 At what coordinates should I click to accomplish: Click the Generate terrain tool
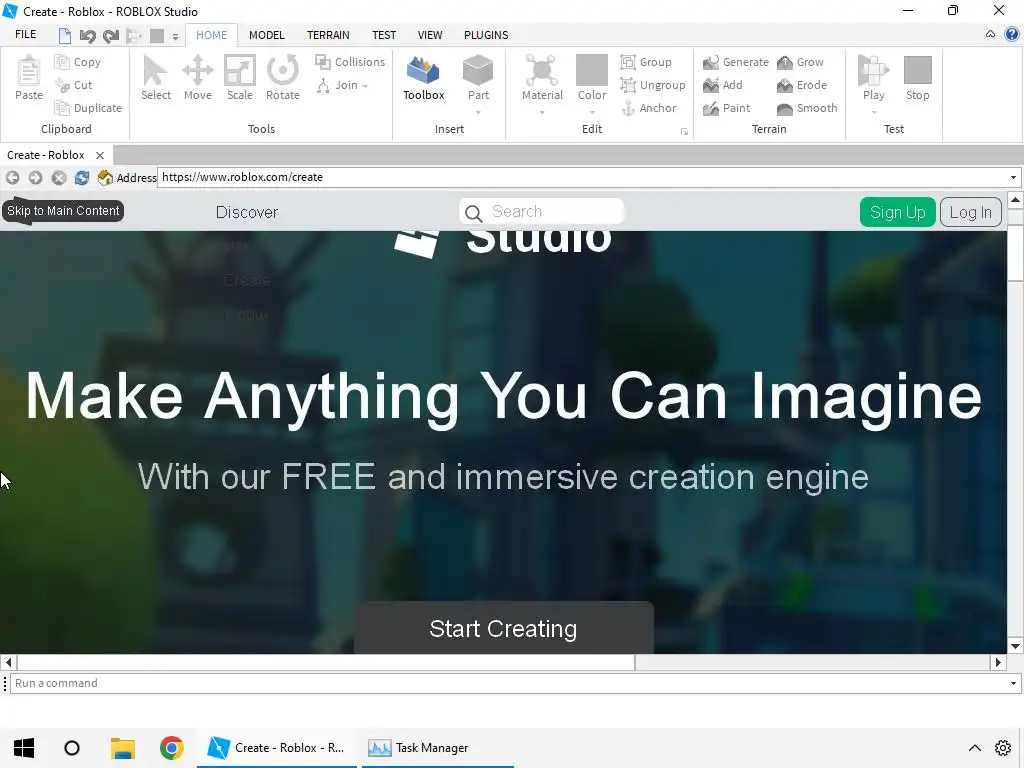tap(736, 62)
